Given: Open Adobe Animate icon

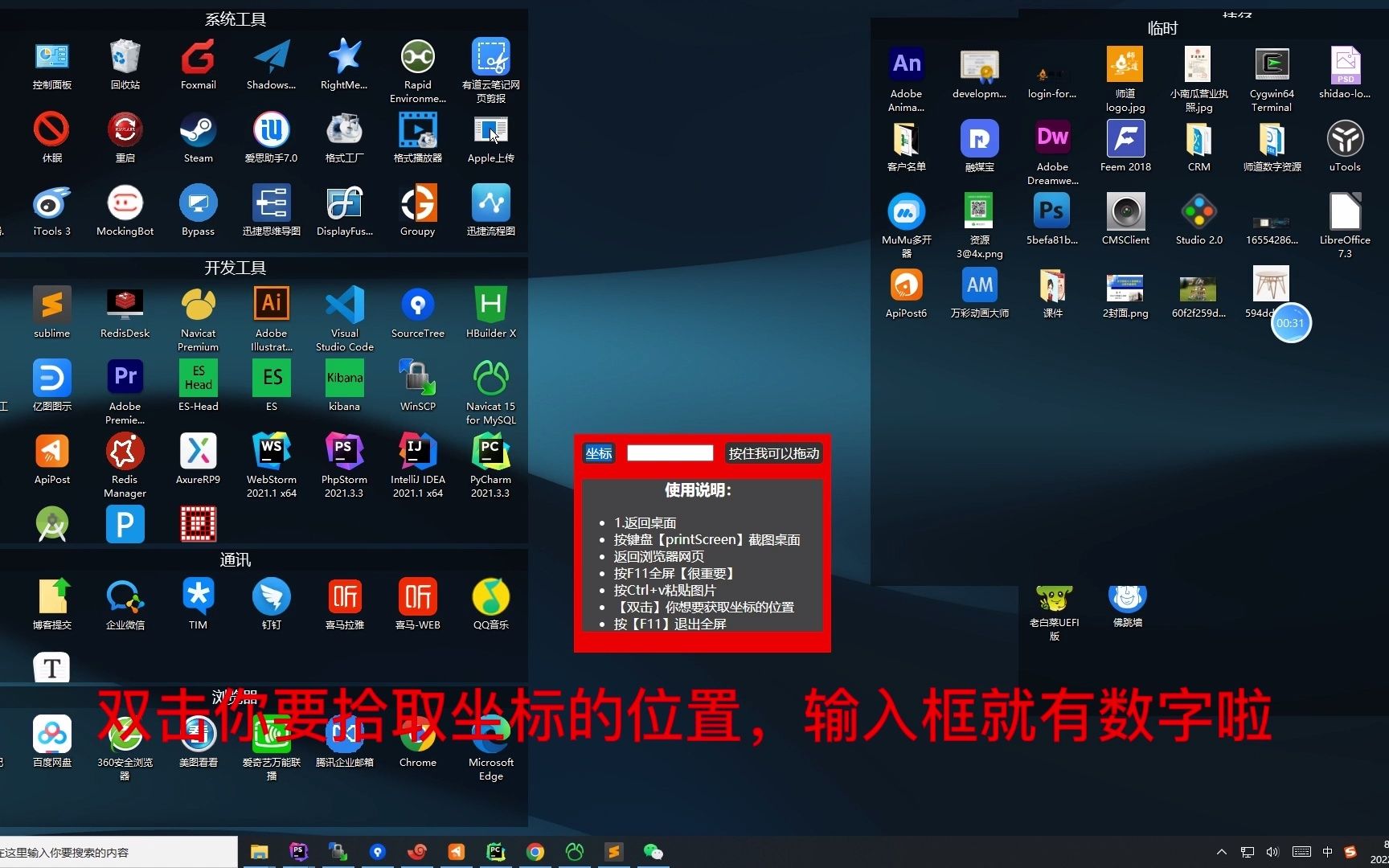Looking at the screenshot, I should tap(906, 80).
